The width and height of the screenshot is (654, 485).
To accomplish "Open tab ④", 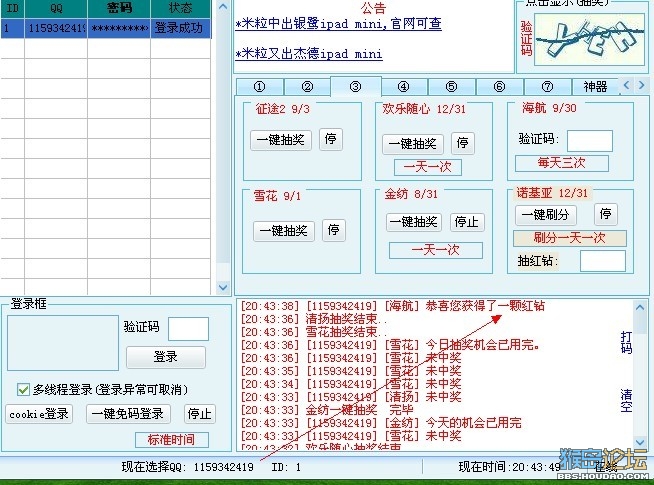I will tap(403, 87).
